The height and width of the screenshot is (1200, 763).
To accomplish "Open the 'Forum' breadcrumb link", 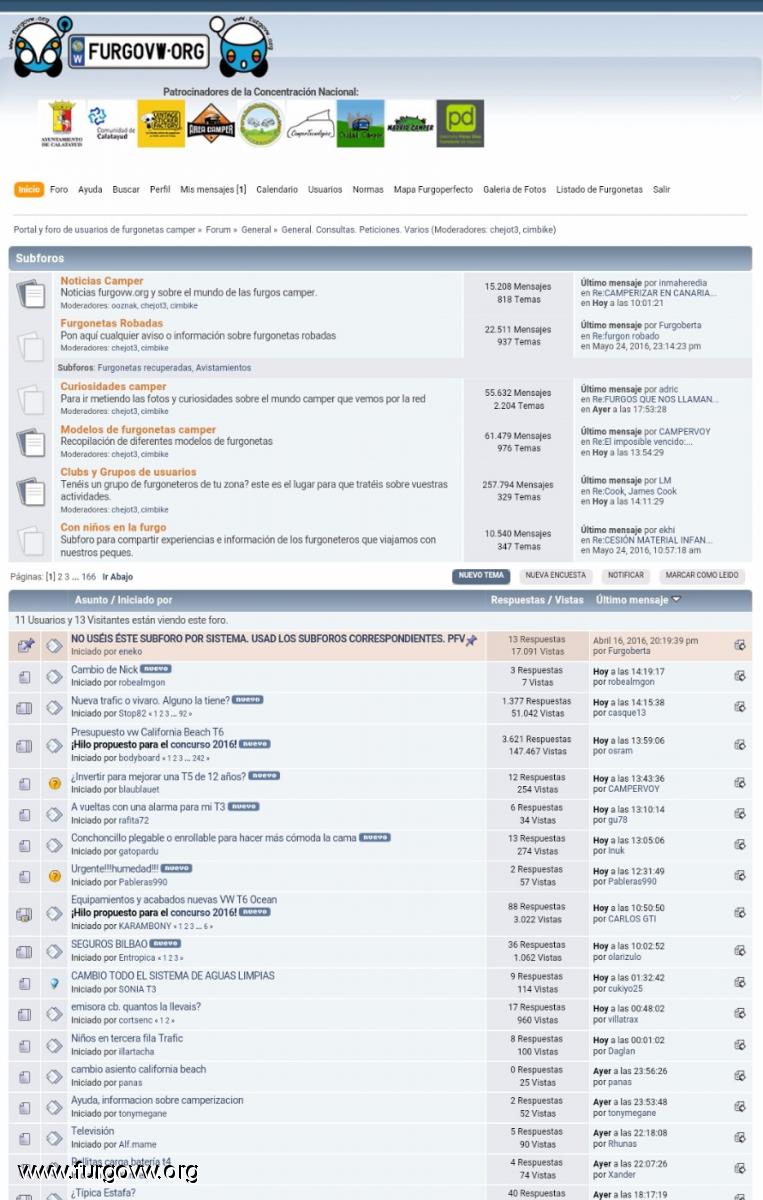I will (x=218, y=230).
